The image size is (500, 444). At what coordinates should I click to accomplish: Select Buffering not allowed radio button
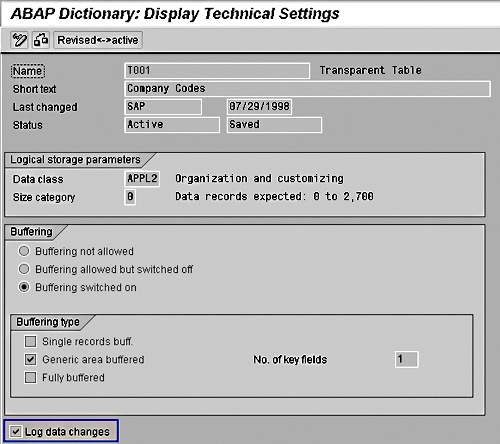24,251
